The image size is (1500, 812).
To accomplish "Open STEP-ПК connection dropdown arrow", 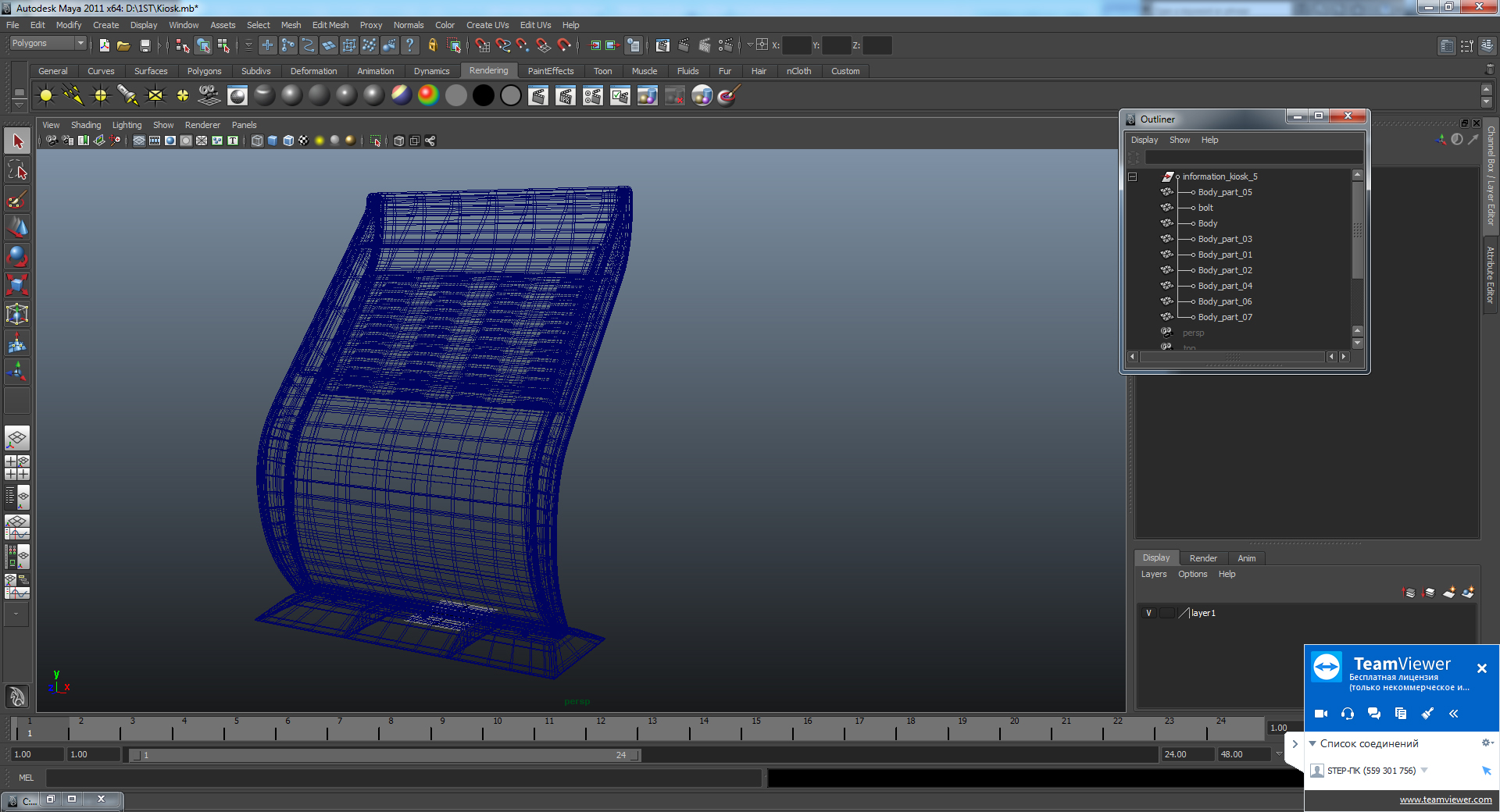I will click(x=1424, y=771).
